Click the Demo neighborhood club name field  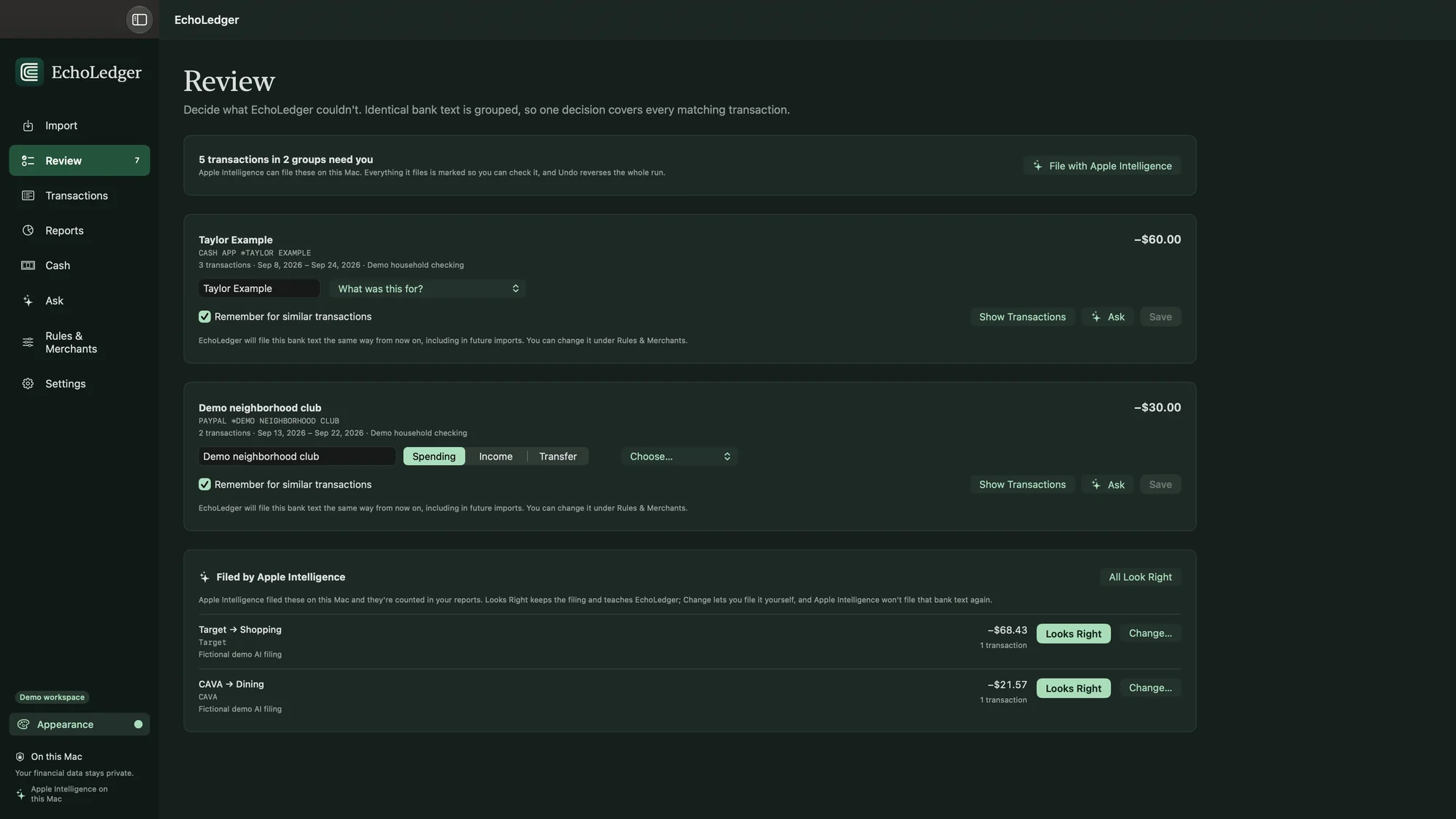(x=297, y=456)
